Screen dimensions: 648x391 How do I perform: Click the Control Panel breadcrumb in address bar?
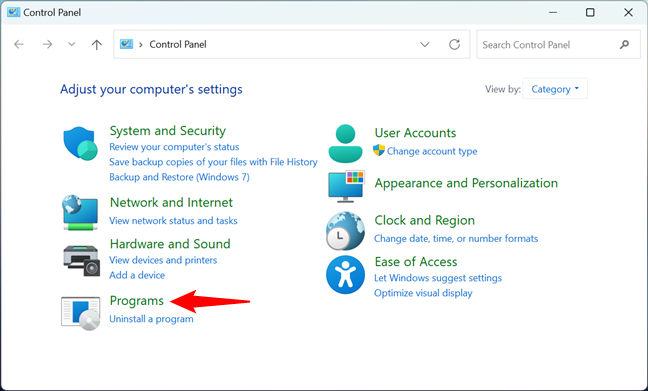pyautogui.click(x=178, y=44)
